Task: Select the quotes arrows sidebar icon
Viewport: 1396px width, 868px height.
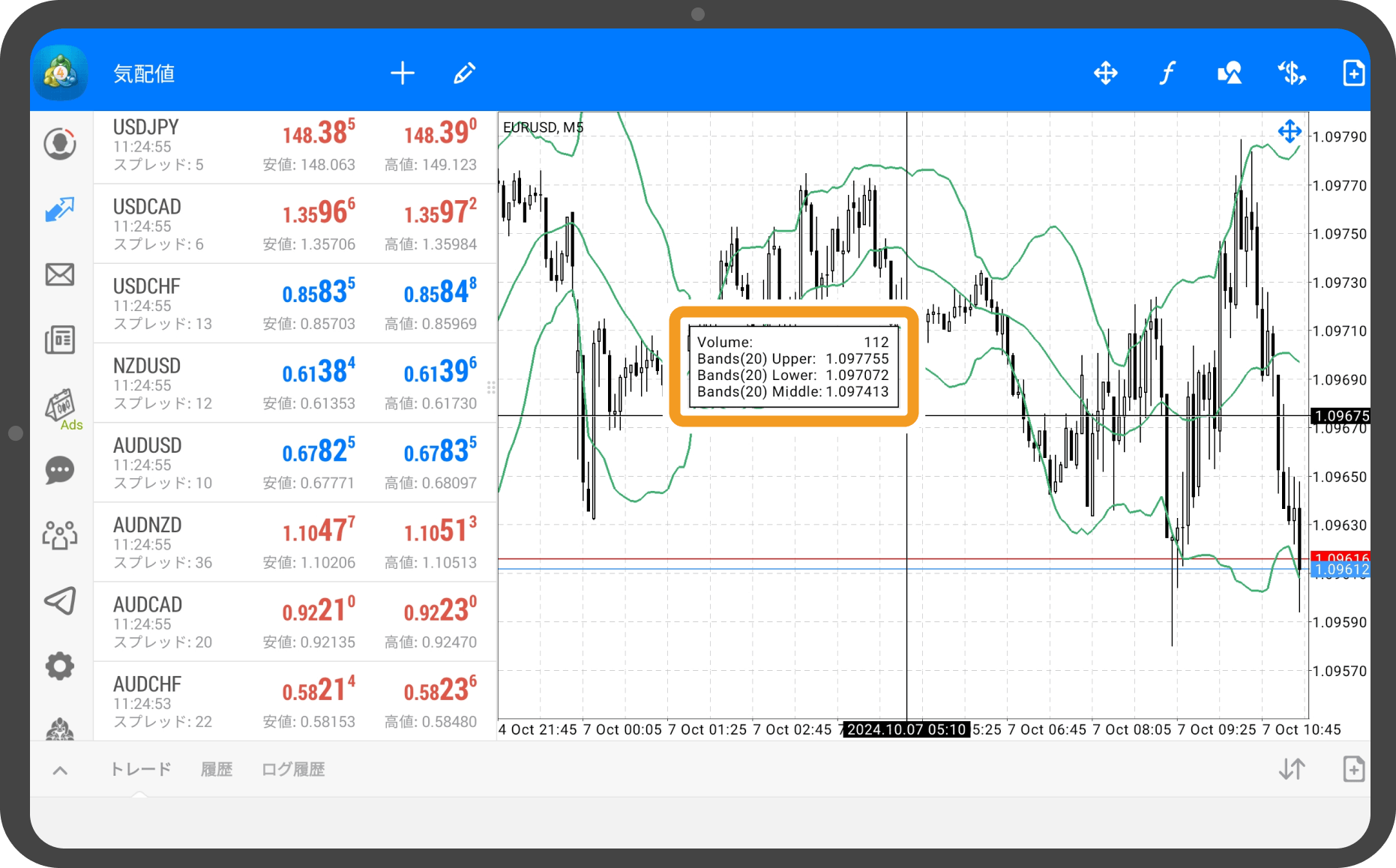Action: 60,210
